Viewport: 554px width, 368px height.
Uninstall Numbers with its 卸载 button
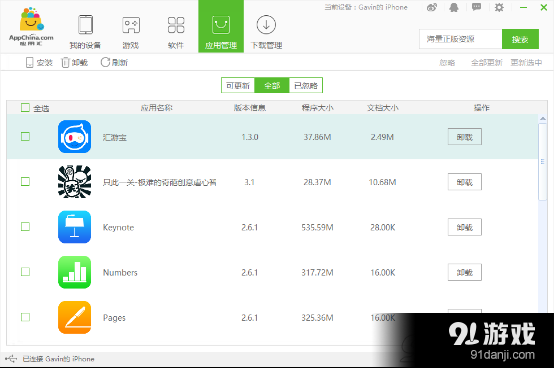tap(465, 273)
